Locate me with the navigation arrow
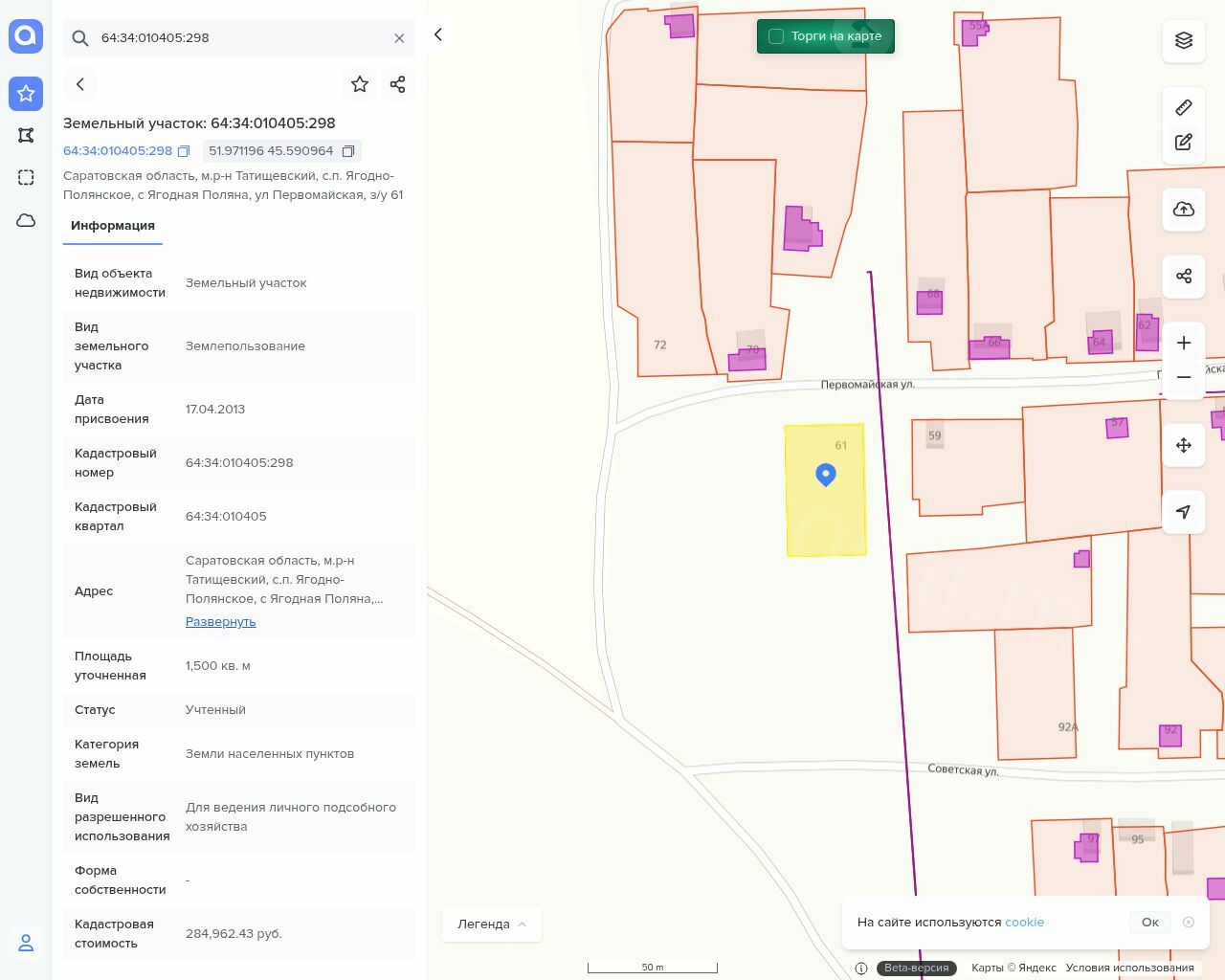Screen dimensions: 1225x980 click(x=1184, y=512)
